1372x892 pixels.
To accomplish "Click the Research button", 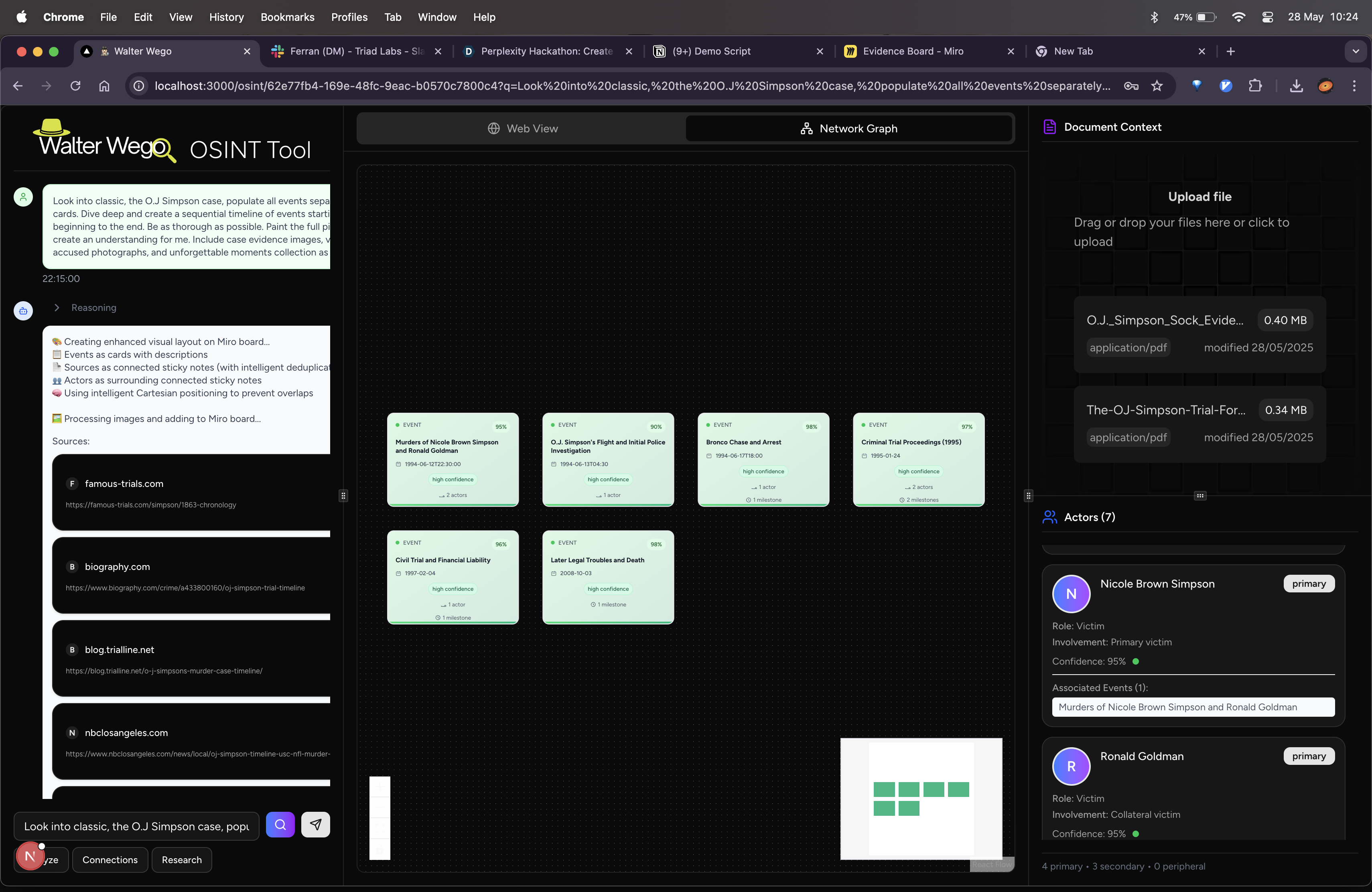I will [x=182, y=860].
